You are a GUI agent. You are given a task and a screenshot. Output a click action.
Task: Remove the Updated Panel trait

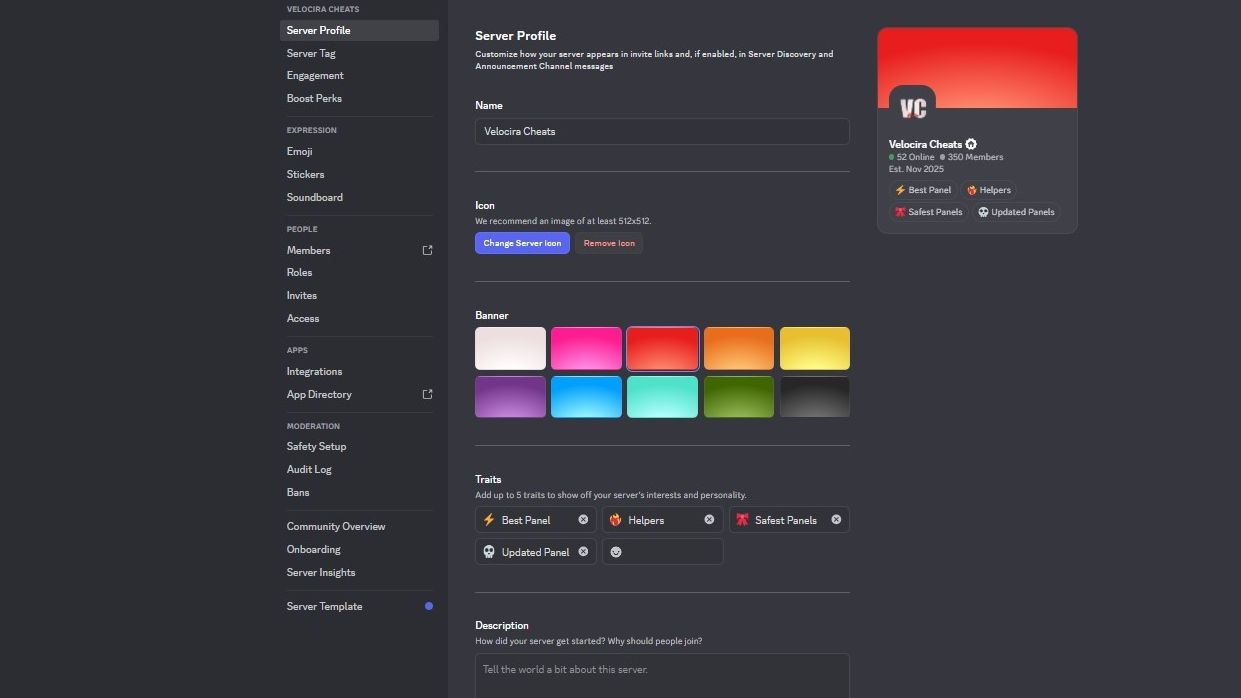[x=583, y=552]
